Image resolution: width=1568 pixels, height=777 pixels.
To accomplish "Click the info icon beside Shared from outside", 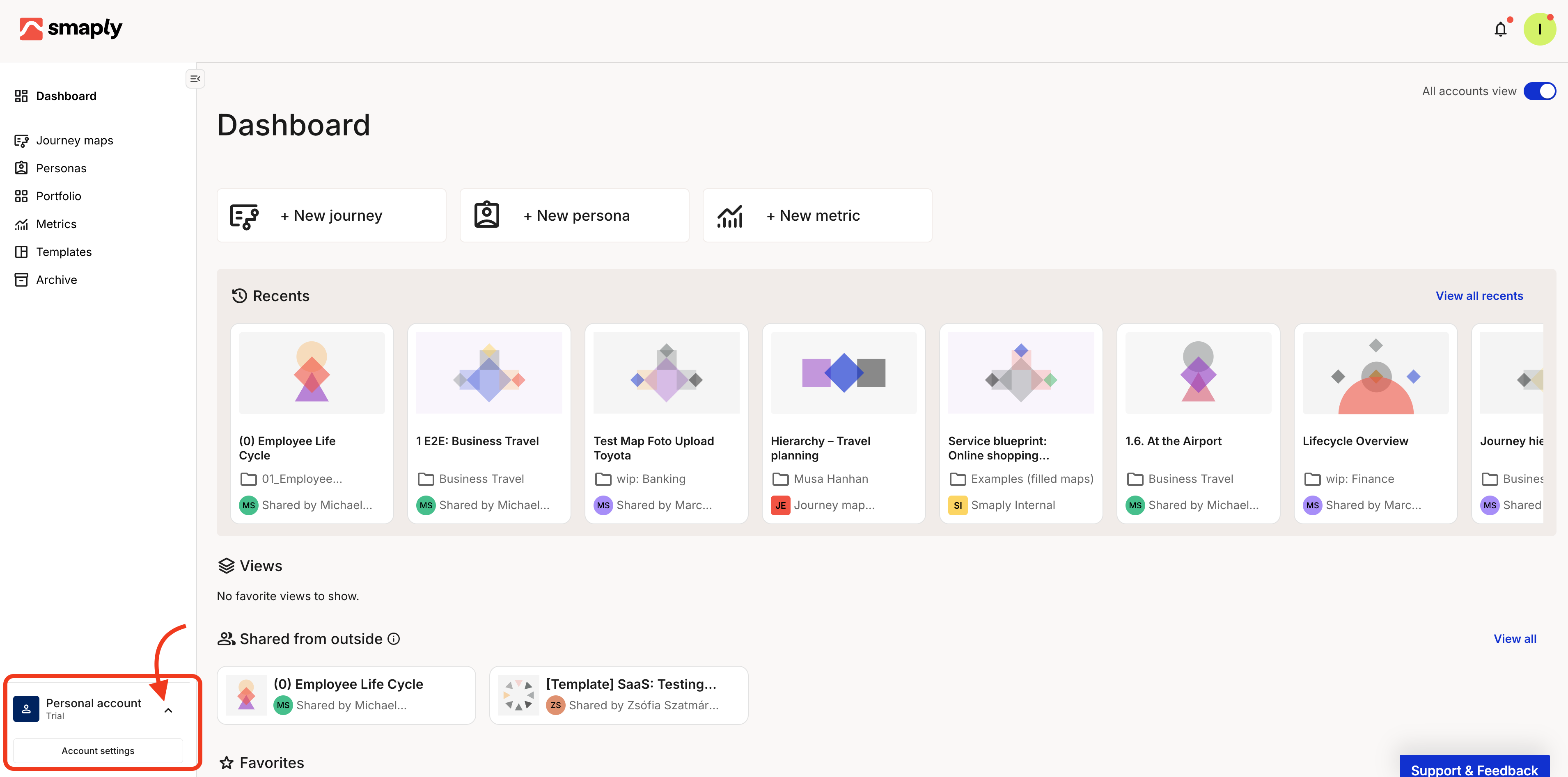I will click(x=394, y=639).
